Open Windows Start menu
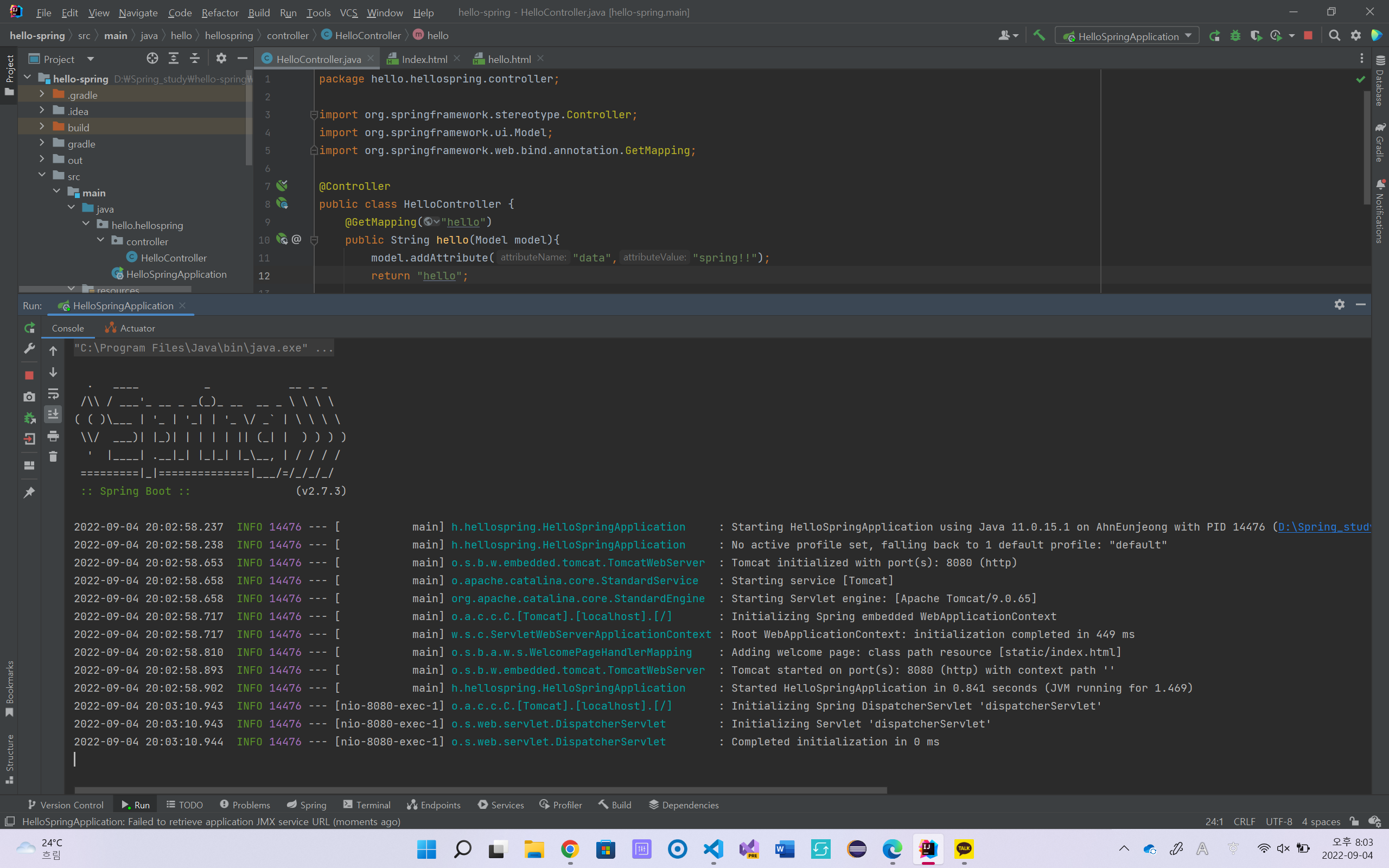The width and height of the screenshot is (1389, 868). point(426,848)
